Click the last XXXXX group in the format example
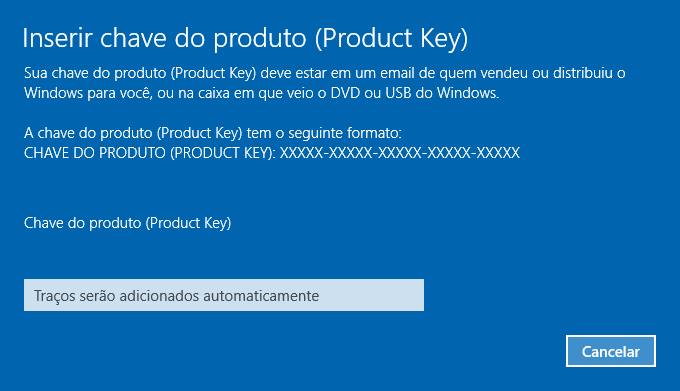This screenshot has width=680, height=391. [x=498, y=153]
